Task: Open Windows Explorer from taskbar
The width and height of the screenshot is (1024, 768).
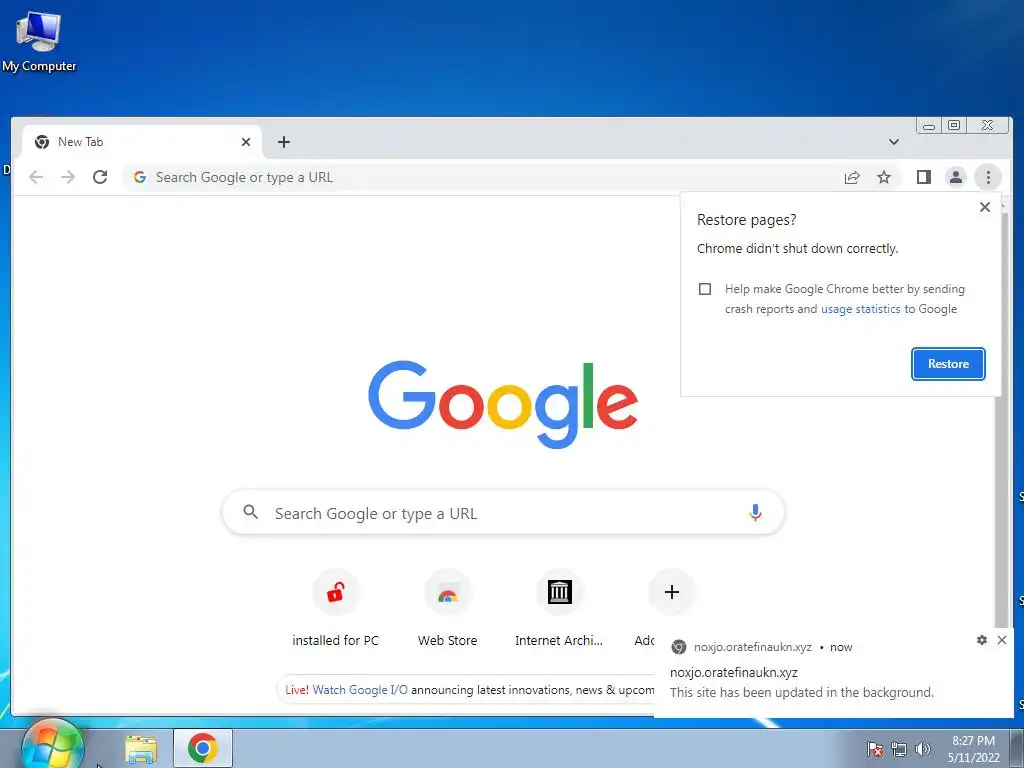Action: click(141, 748)
